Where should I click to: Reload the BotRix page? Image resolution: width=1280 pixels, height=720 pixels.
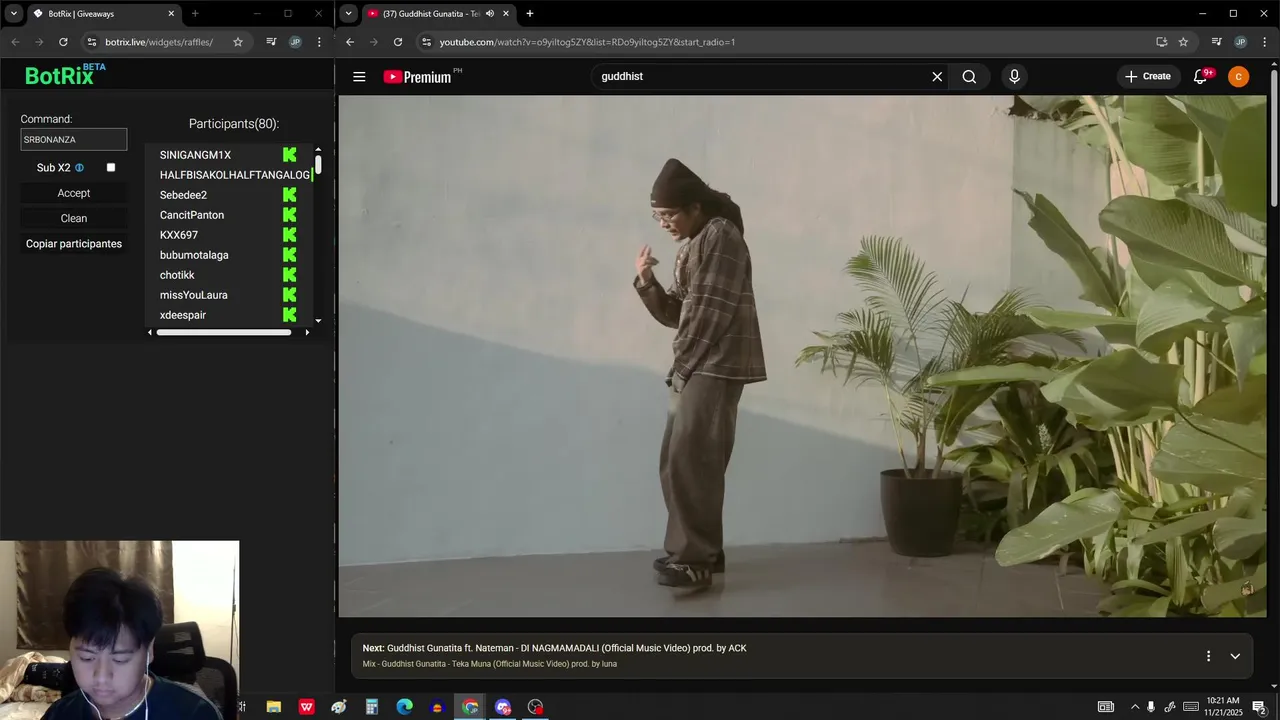63,42
